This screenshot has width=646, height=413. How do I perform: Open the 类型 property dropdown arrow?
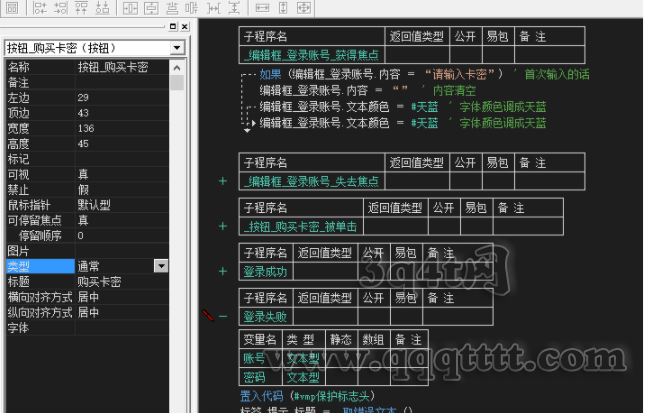[161, 266]
